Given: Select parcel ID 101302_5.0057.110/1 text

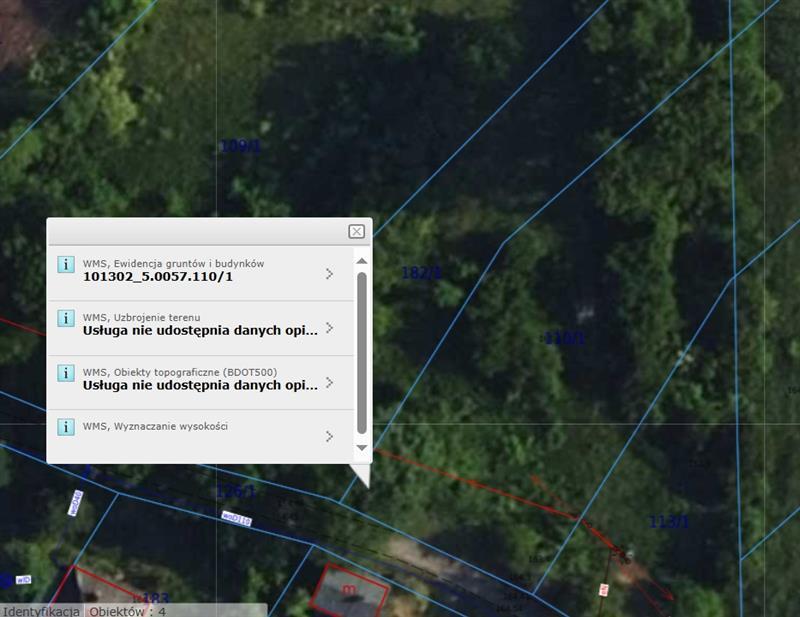Looking at the screenshot, I should pyautogui.click(x=158, y=277).
